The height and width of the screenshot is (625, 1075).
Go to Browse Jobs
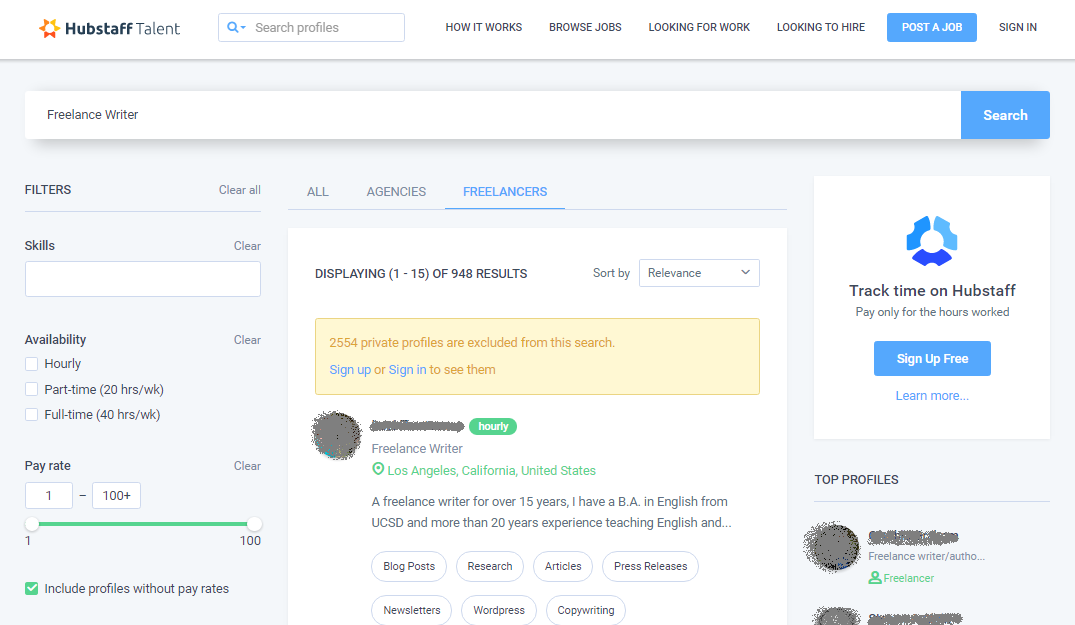pyautogui.click(x=585, y=27)
